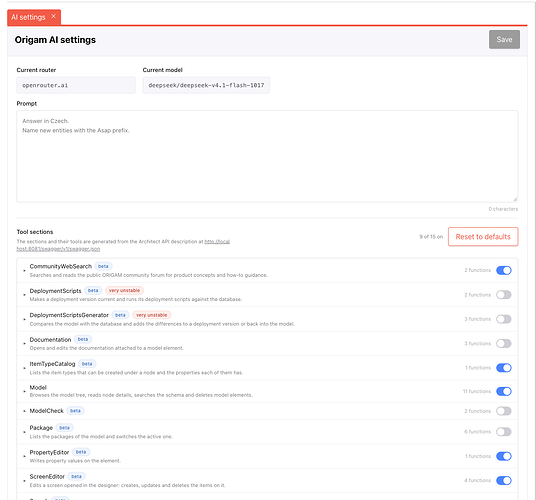
Task: Select the ModelCheck section title
Action: [46, 411]
